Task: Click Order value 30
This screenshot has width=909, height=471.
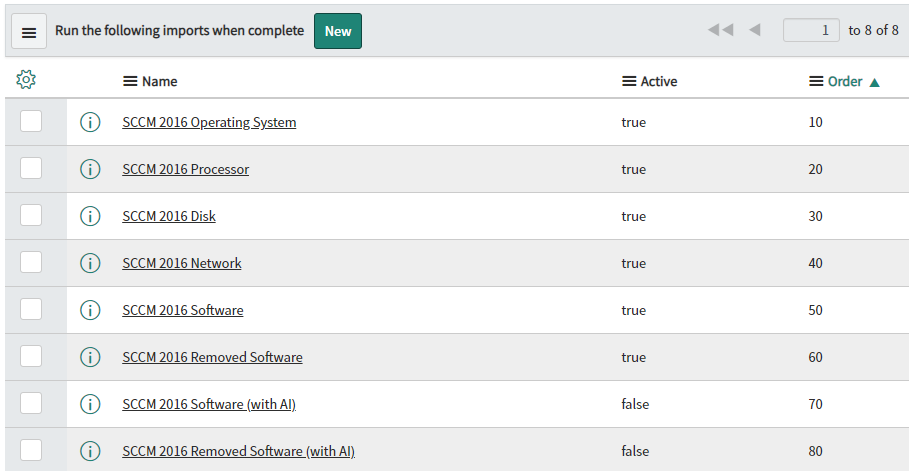Action: 815,216
